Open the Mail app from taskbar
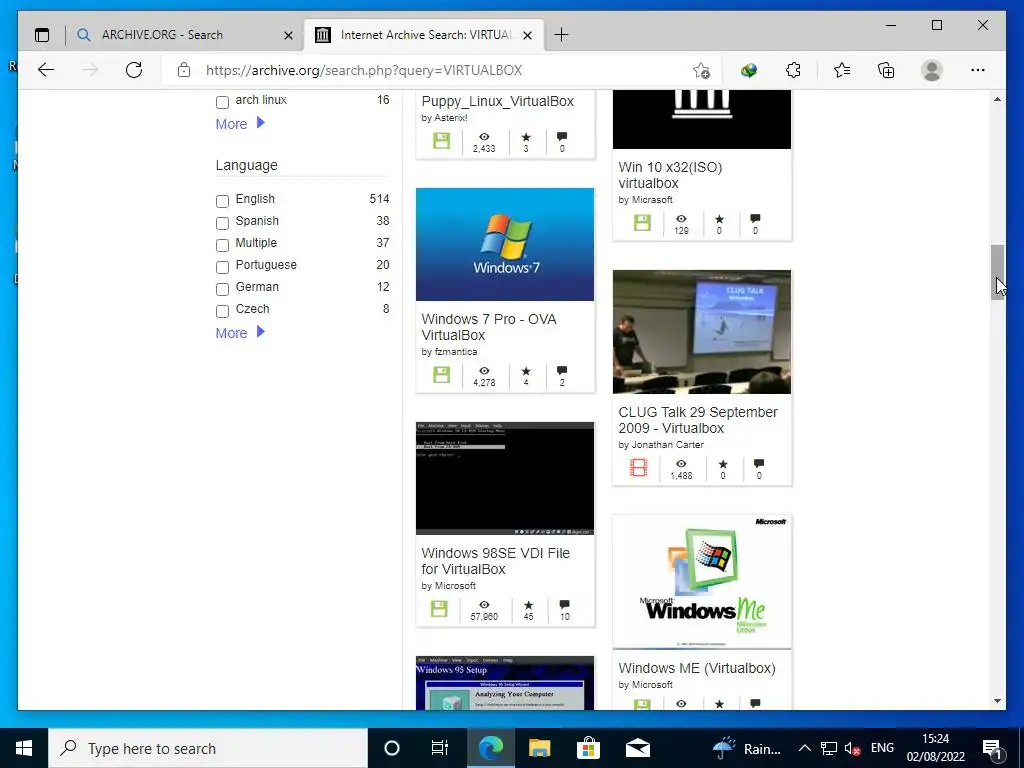1024x768 pixels. point(637,748)
